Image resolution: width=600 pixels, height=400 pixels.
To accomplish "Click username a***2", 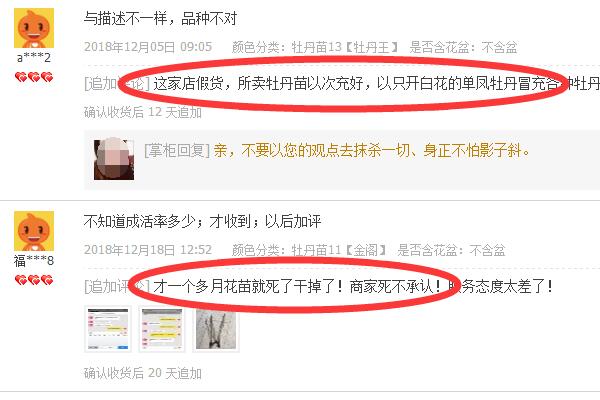I will coord(34,58).
